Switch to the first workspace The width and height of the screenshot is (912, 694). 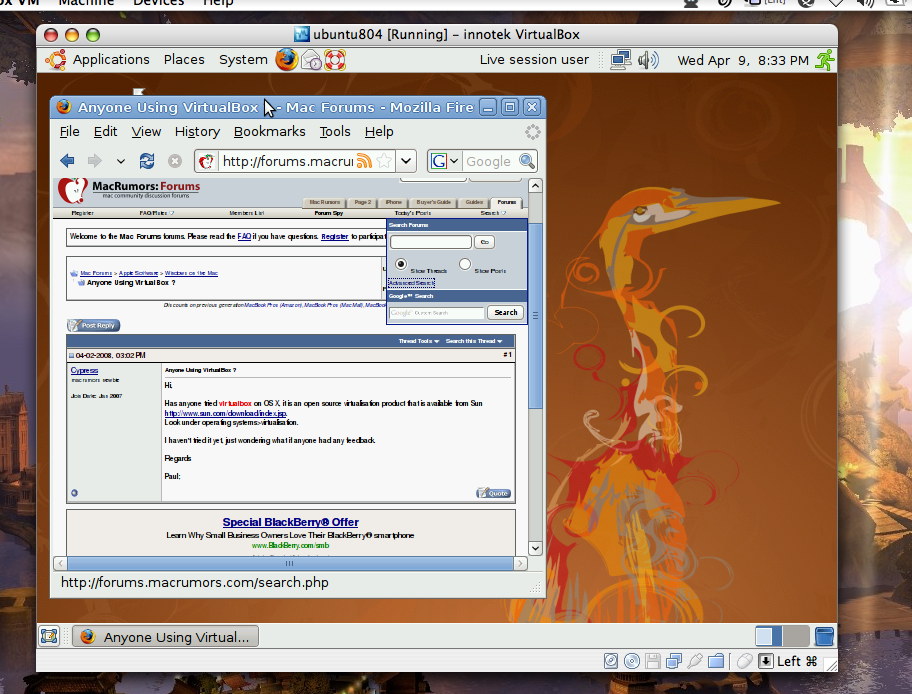coord(768,636)
